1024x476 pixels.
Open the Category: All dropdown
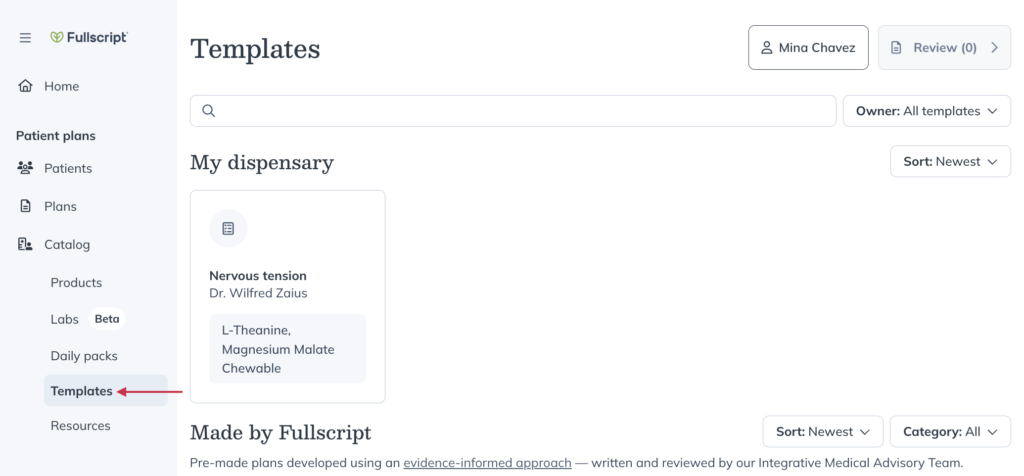click(950, 432)
